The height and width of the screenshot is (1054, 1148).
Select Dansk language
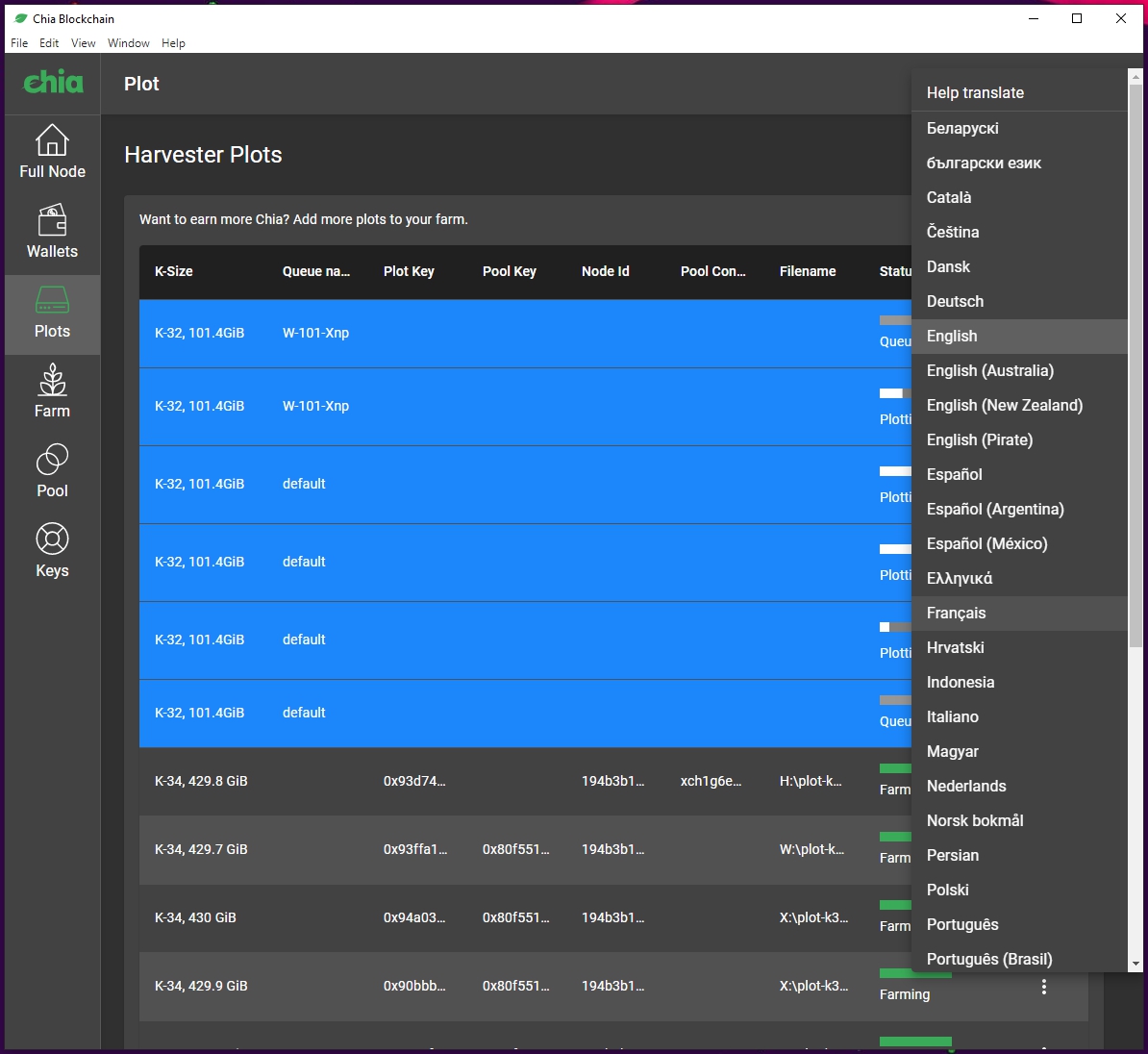point(1019,266)
